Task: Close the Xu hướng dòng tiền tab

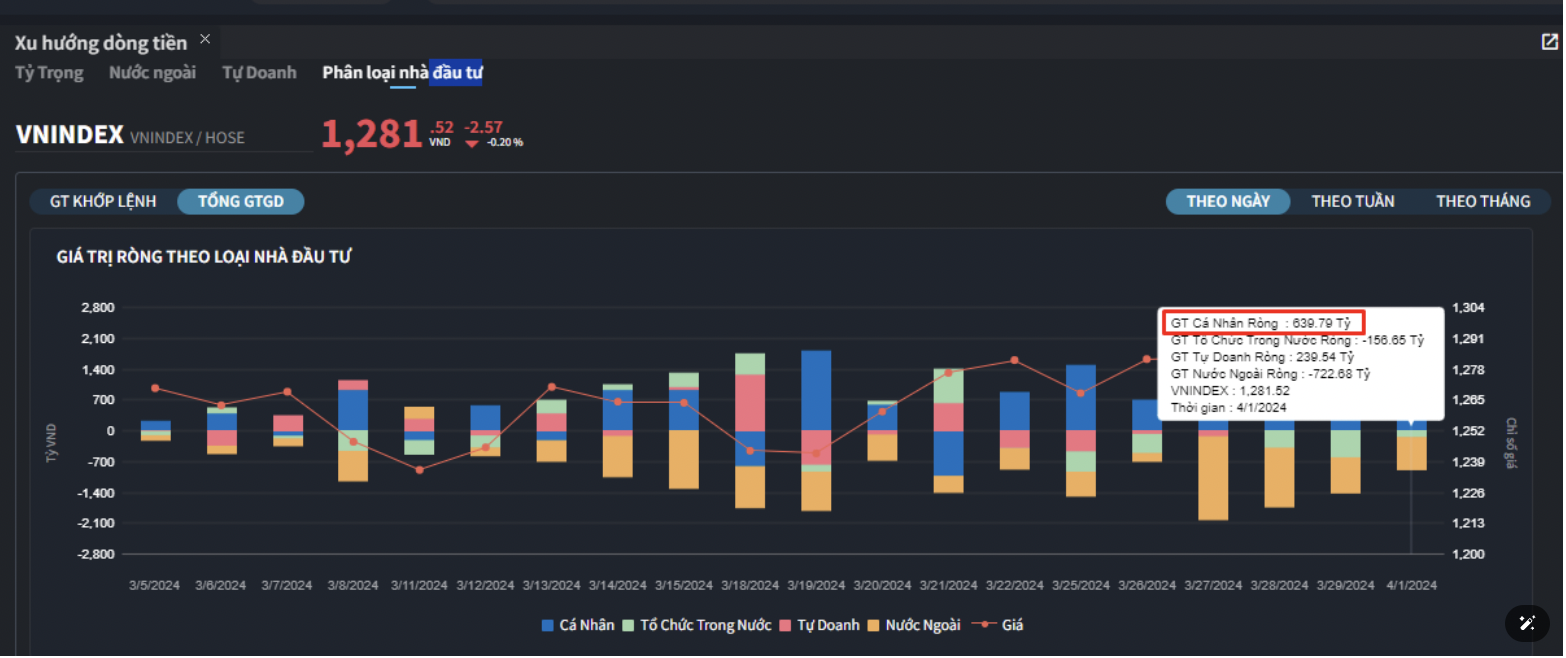Action: 205,39
